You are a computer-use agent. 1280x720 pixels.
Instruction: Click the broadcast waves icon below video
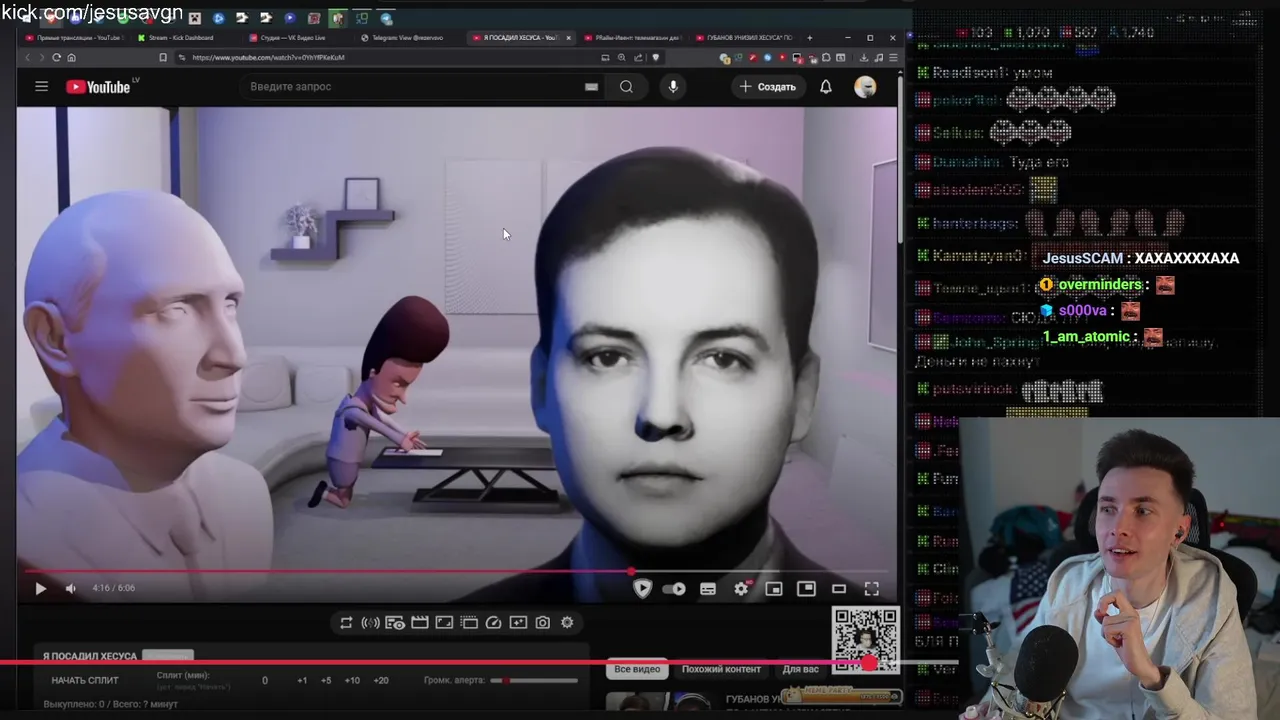(x=370, y=622)
